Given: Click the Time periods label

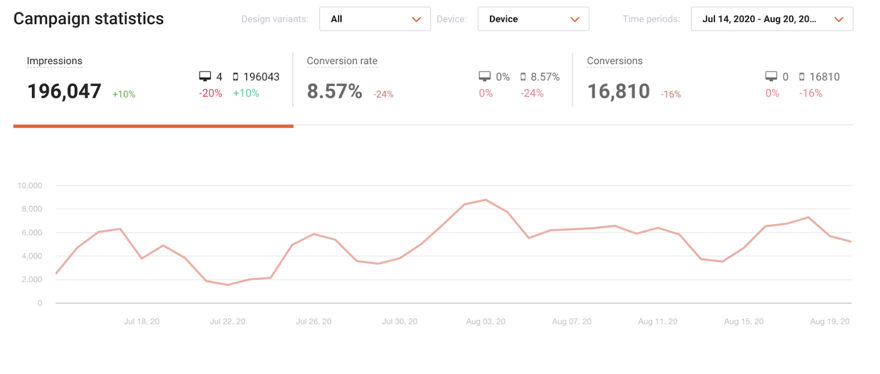Looking at the screenshot, I should [x=651, y=19].
